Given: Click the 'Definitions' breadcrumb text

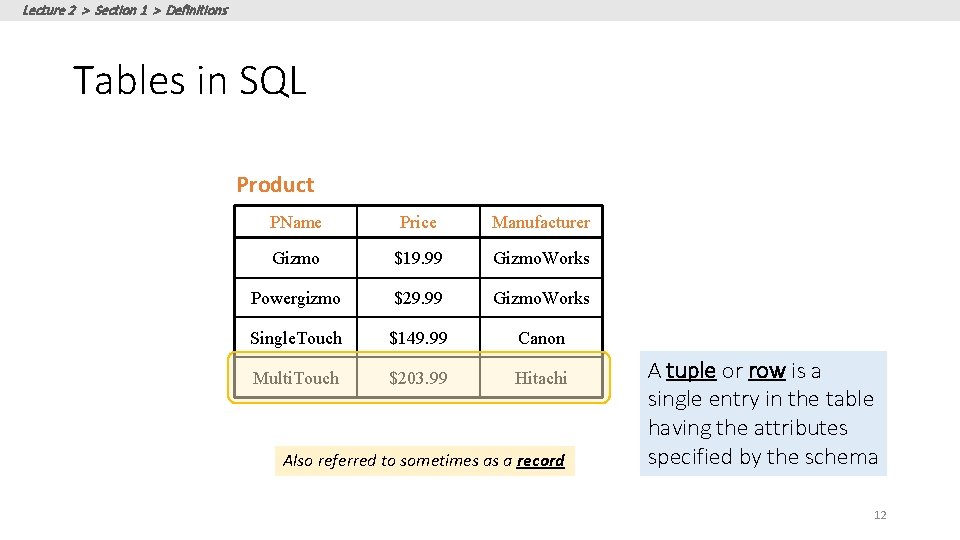Looking at the screenshot, I should tap(197, 10).
